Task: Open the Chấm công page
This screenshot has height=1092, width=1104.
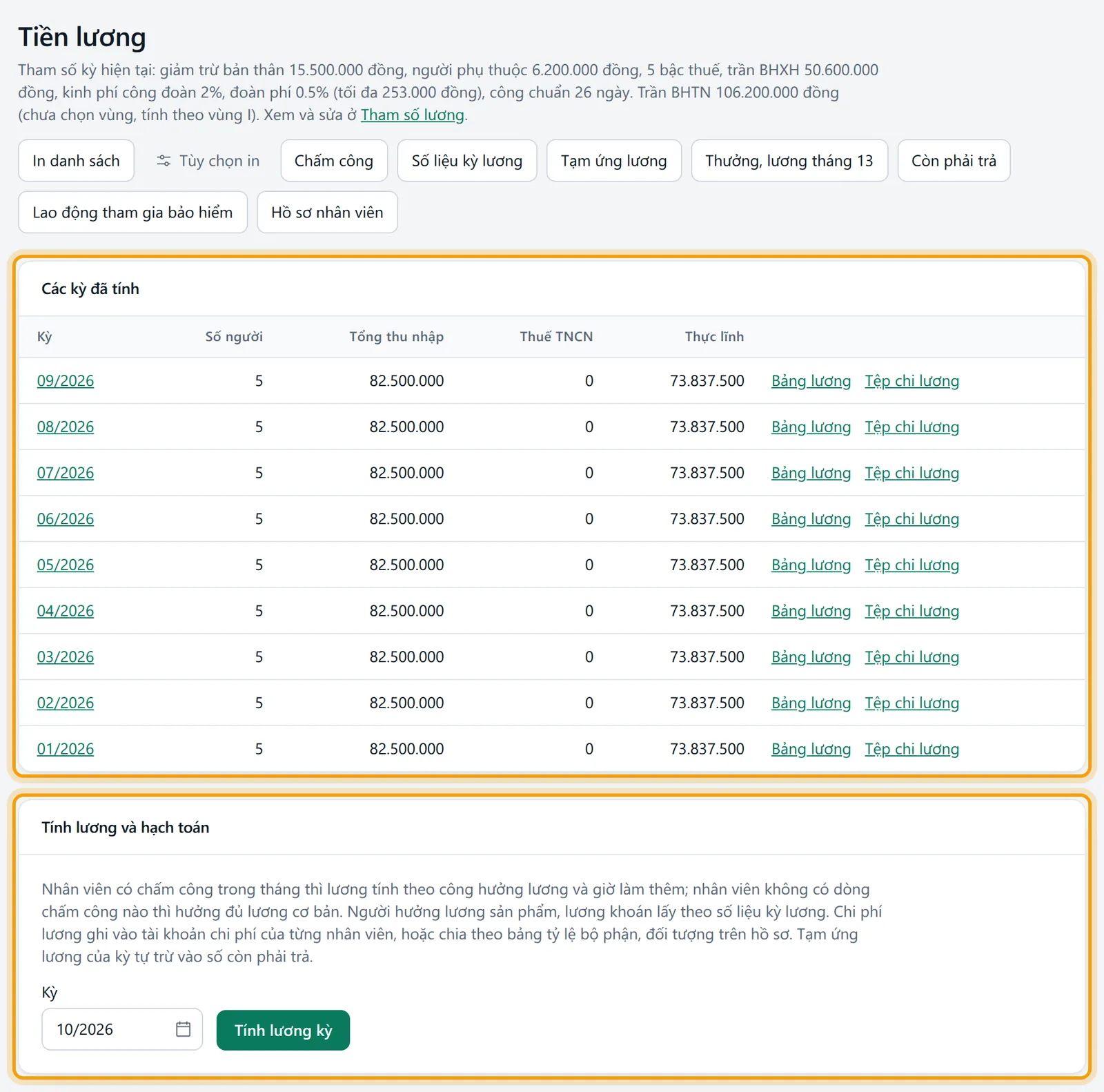Action: (x=334, y=161)
